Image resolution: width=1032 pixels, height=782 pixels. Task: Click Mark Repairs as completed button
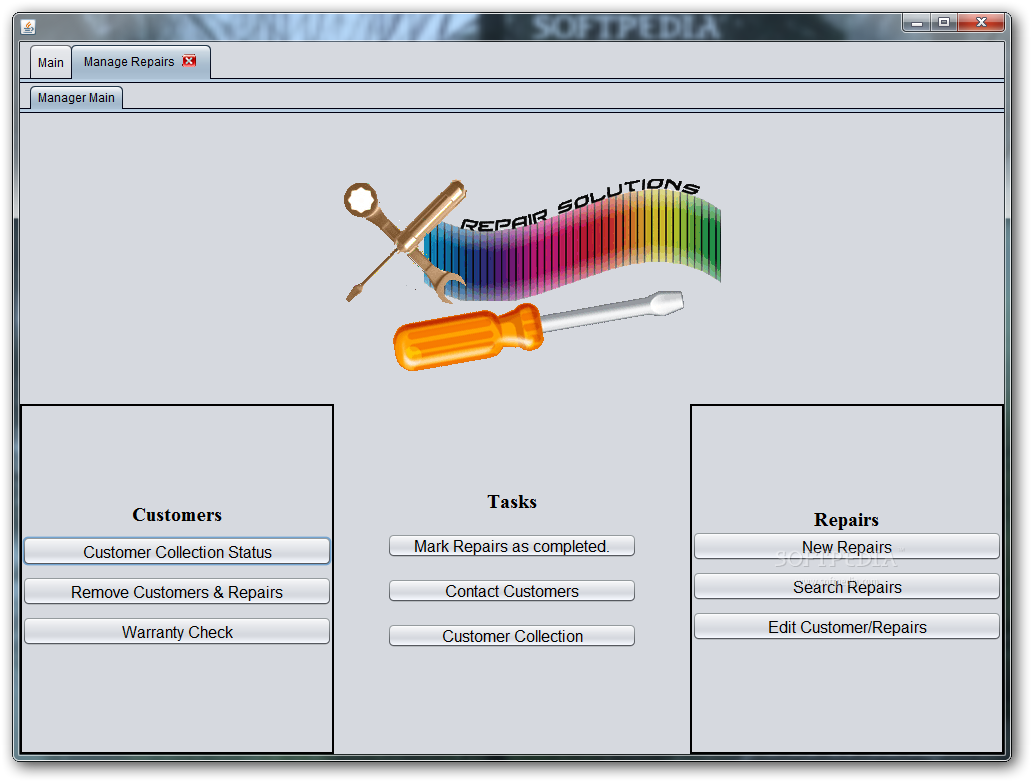[511, 546]
